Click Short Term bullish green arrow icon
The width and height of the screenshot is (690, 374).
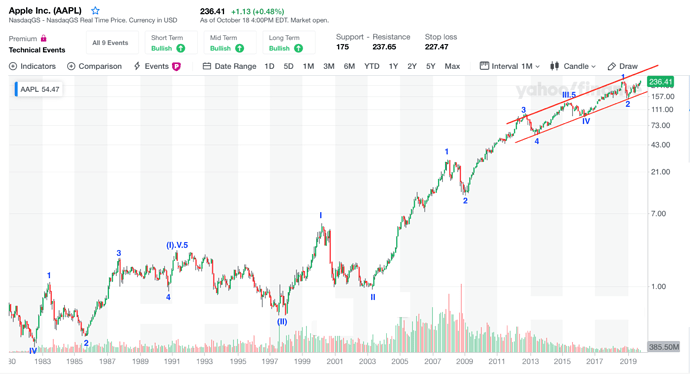point(180,48)
